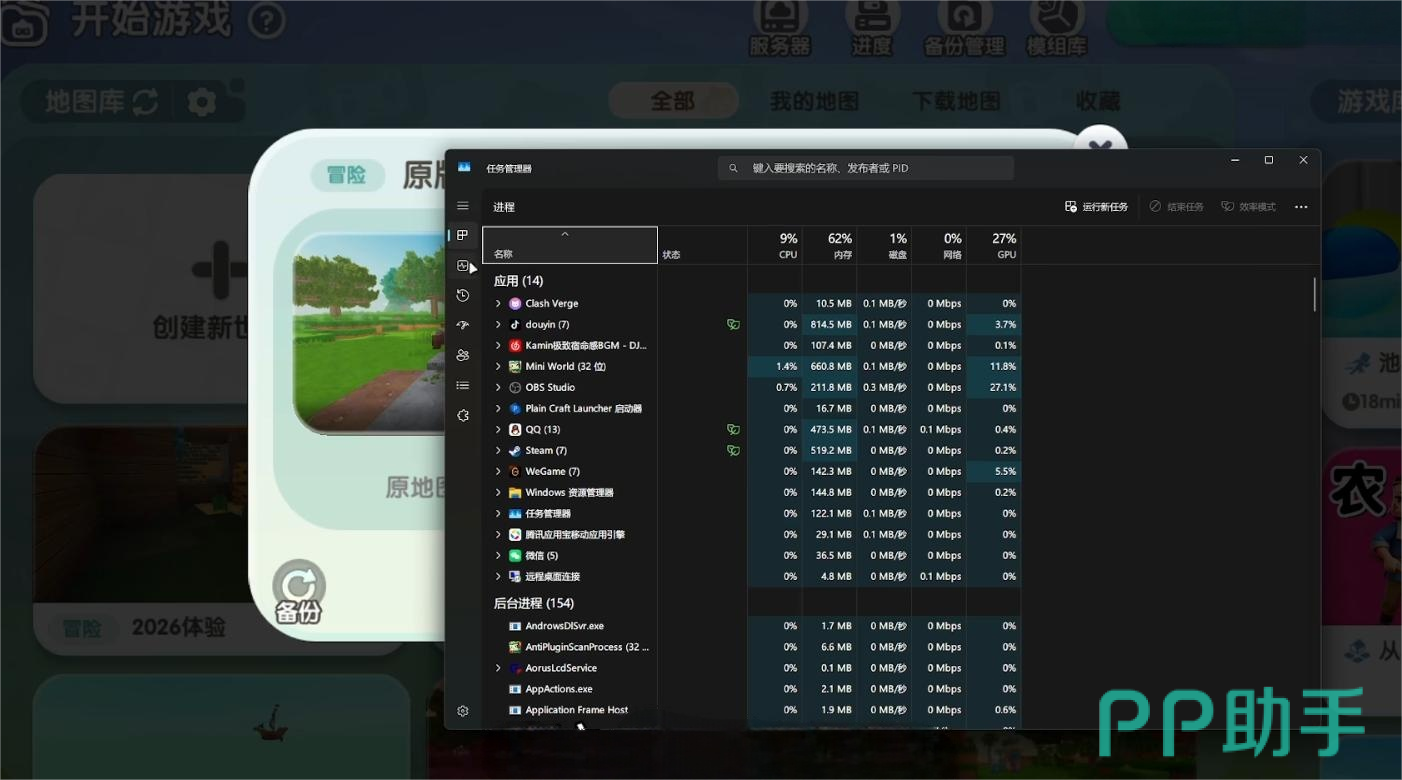This screenshot has height=780, width=1402.
Task: Sort processes by 内存 column
Action: 829,245
